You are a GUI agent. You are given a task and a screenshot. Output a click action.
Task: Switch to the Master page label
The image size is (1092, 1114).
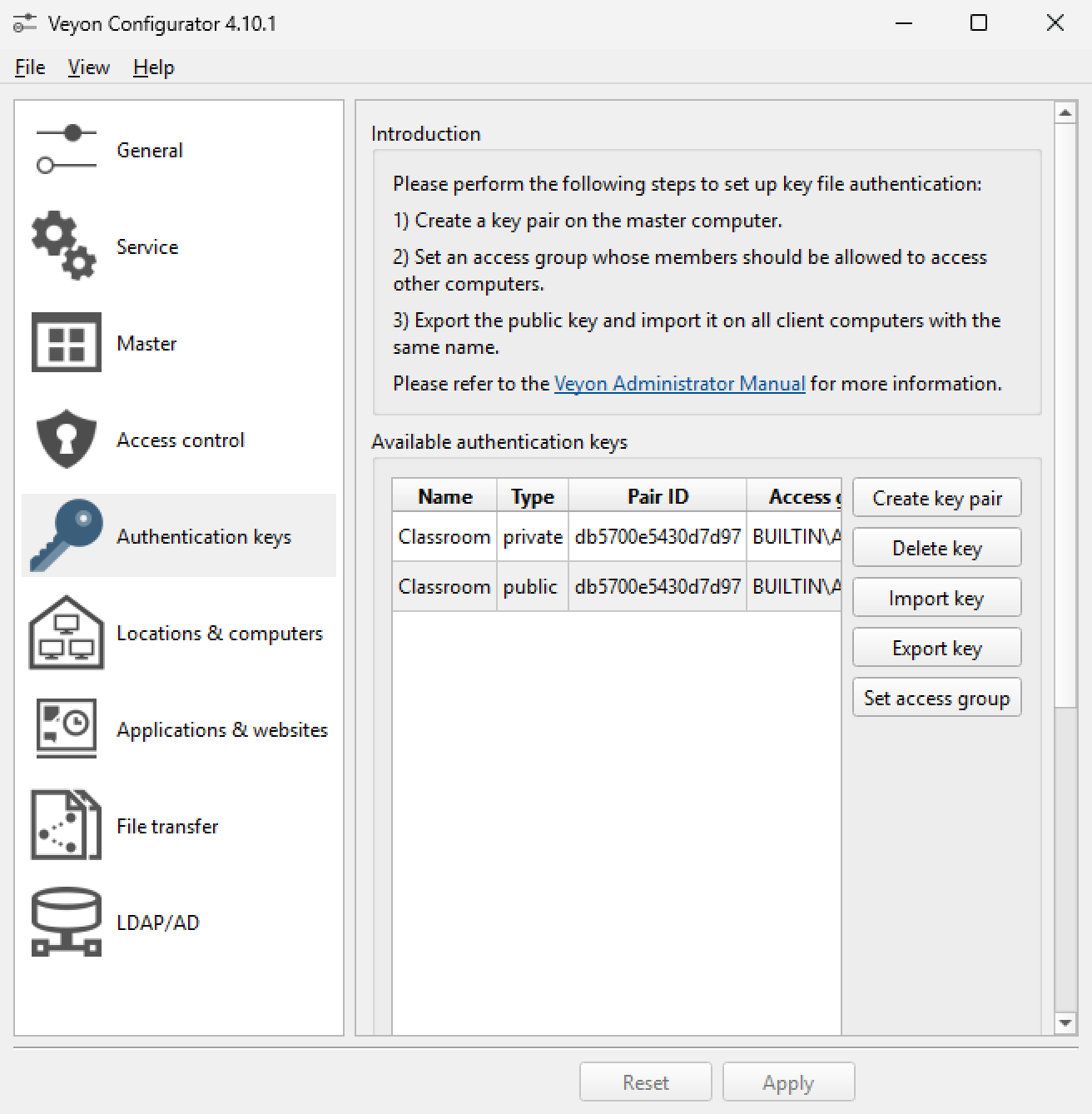[146, 344]
